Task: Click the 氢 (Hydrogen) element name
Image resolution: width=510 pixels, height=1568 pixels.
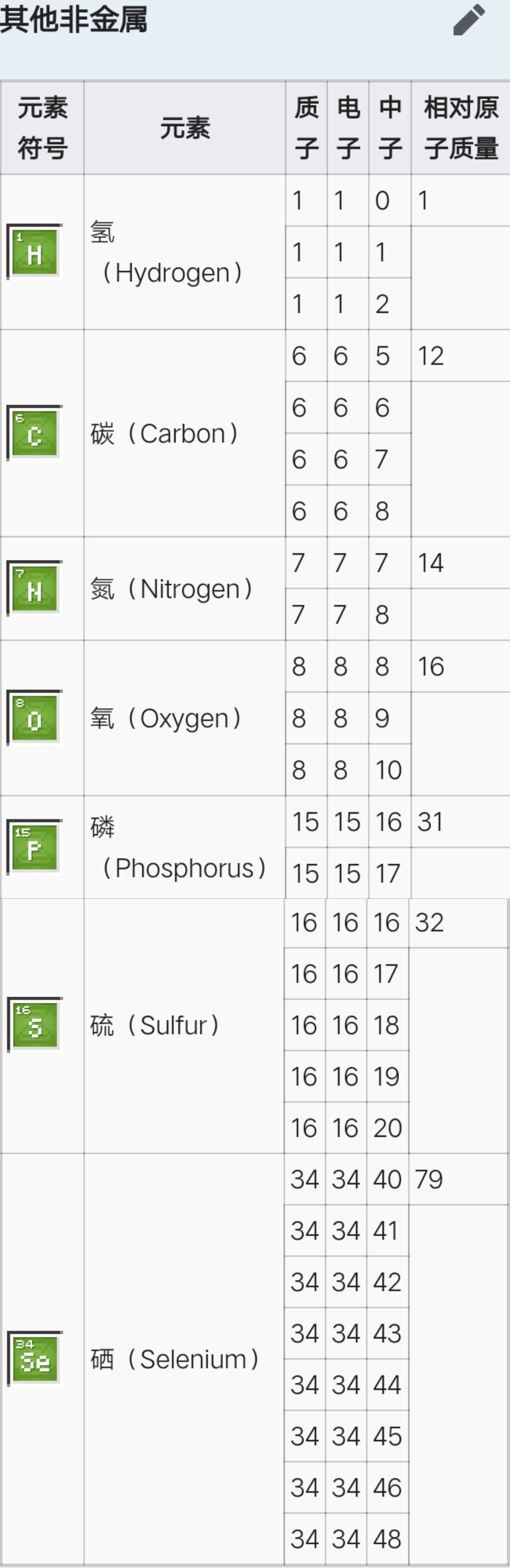Action: pyautogui.click(x=167, y=252)
